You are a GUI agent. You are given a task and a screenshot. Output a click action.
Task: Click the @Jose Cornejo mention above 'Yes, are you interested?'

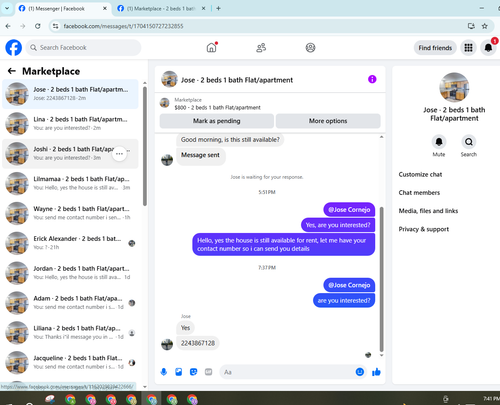tap(349, 210)
